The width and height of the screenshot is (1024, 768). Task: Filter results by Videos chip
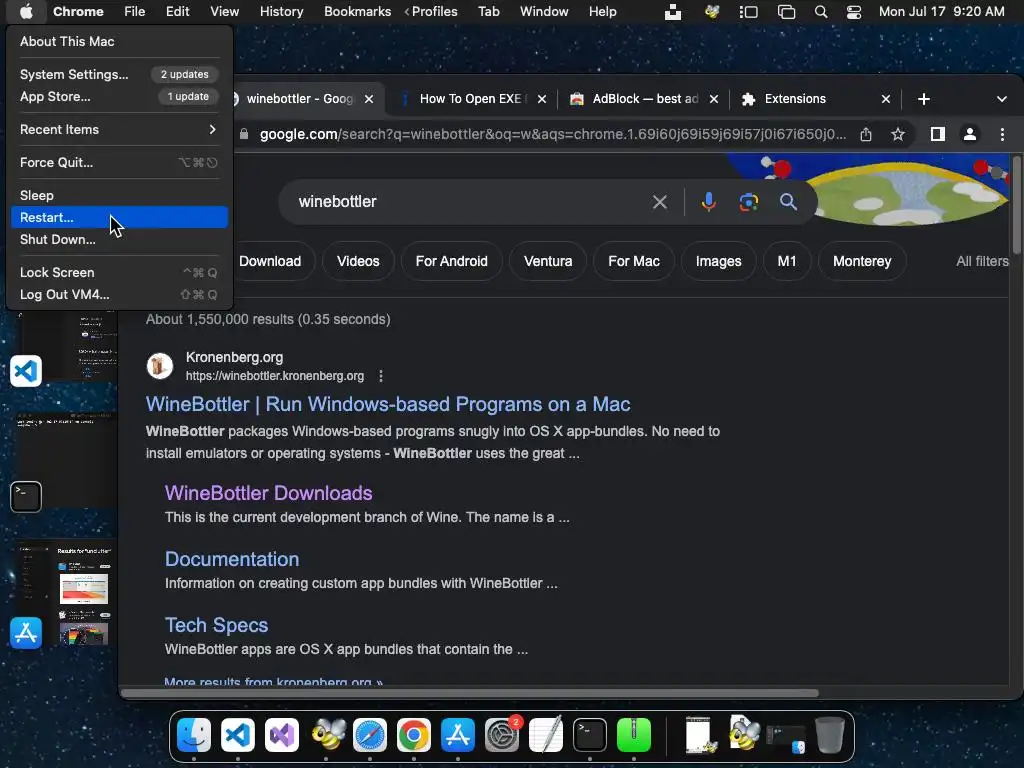point(358,261)
